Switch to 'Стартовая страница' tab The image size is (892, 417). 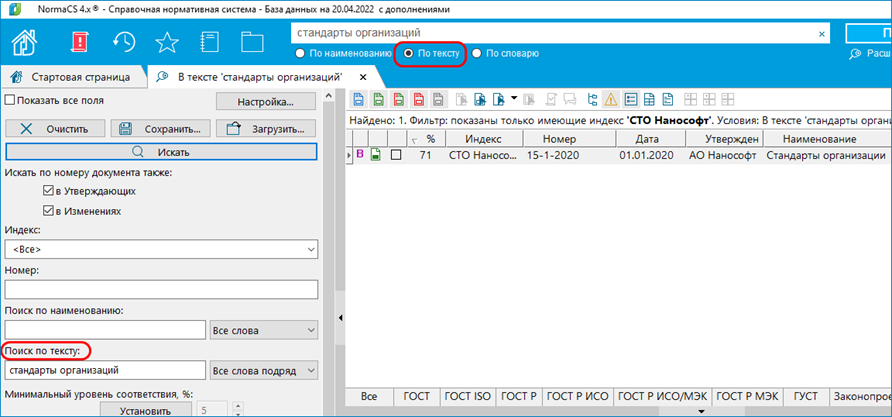[70, 77]
